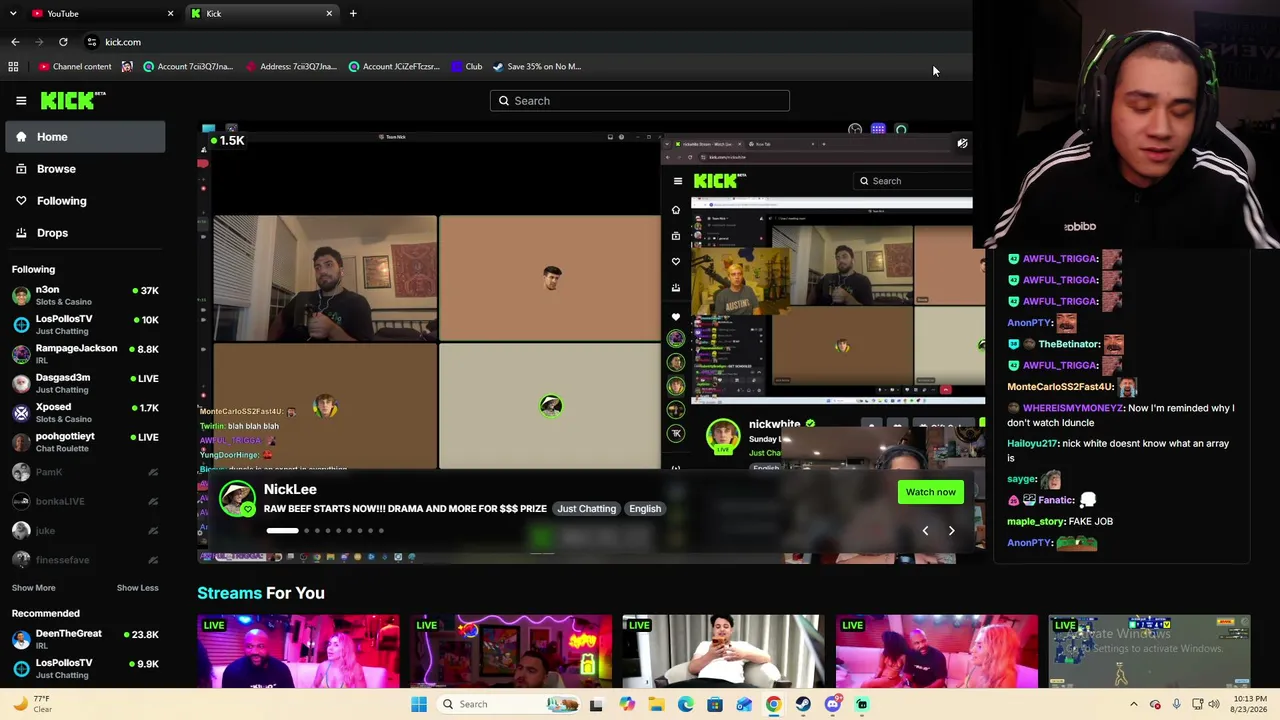Open Following in the Kick sidebar
The height and width of the screenshot is (720, 1280).
pyautogui.click(x=85, y=201)
